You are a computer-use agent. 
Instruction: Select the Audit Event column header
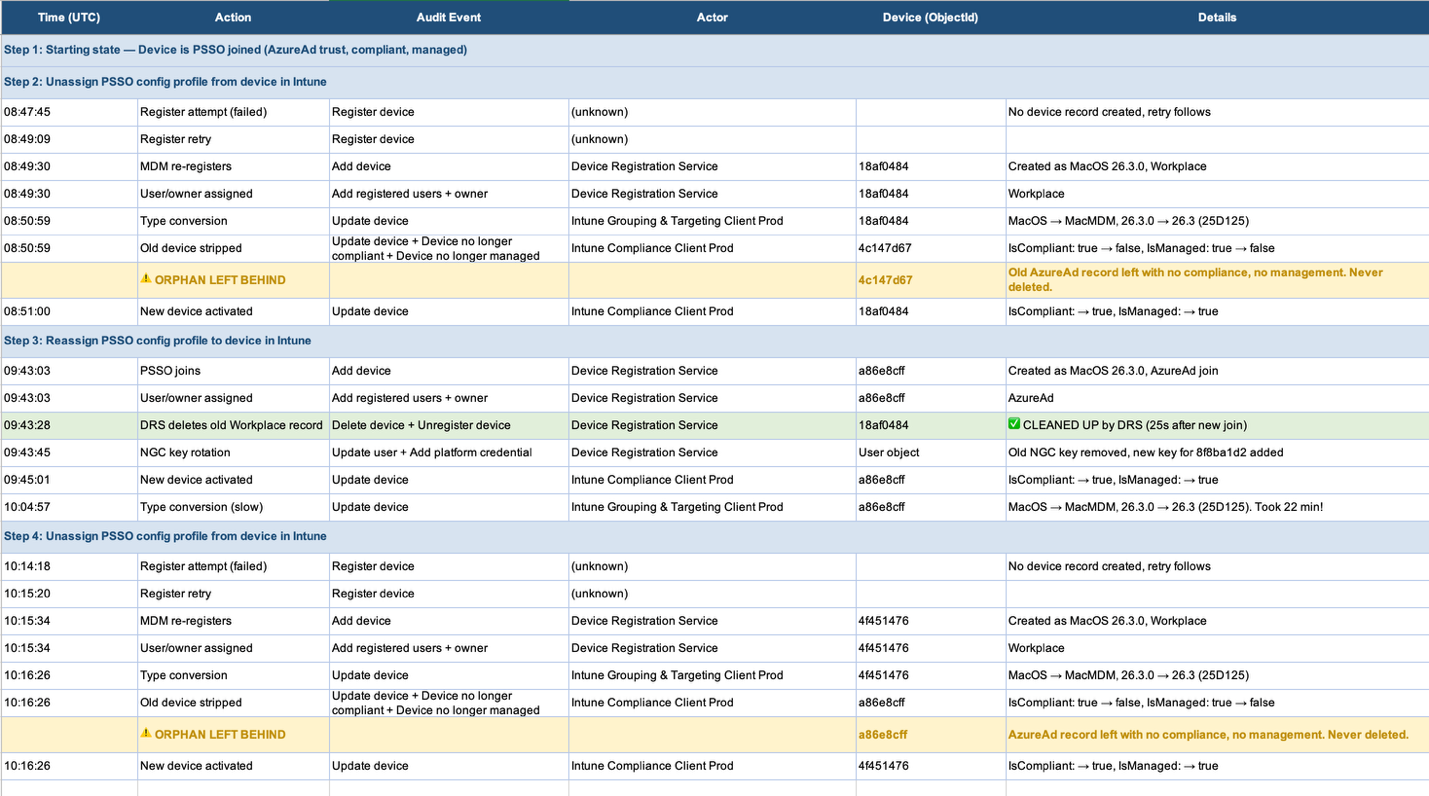[x=448, y=17]
